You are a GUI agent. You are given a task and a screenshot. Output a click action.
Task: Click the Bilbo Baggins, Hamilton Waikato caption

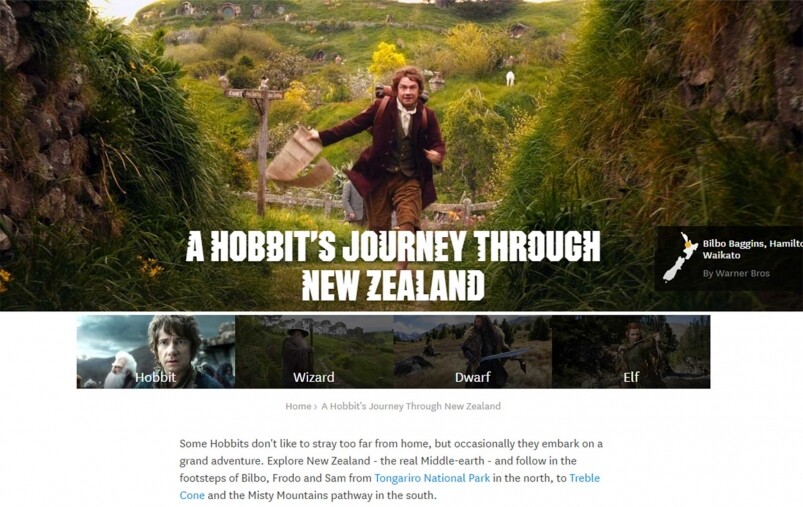(x=752, y=249)
